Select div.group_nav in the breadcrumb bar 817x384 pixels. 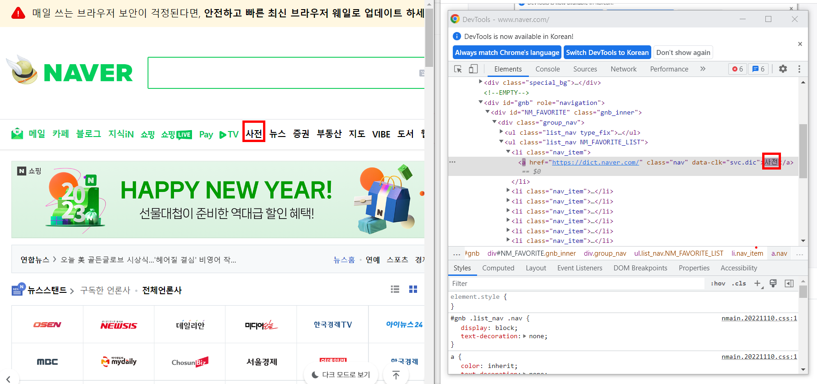pos(605,253)
